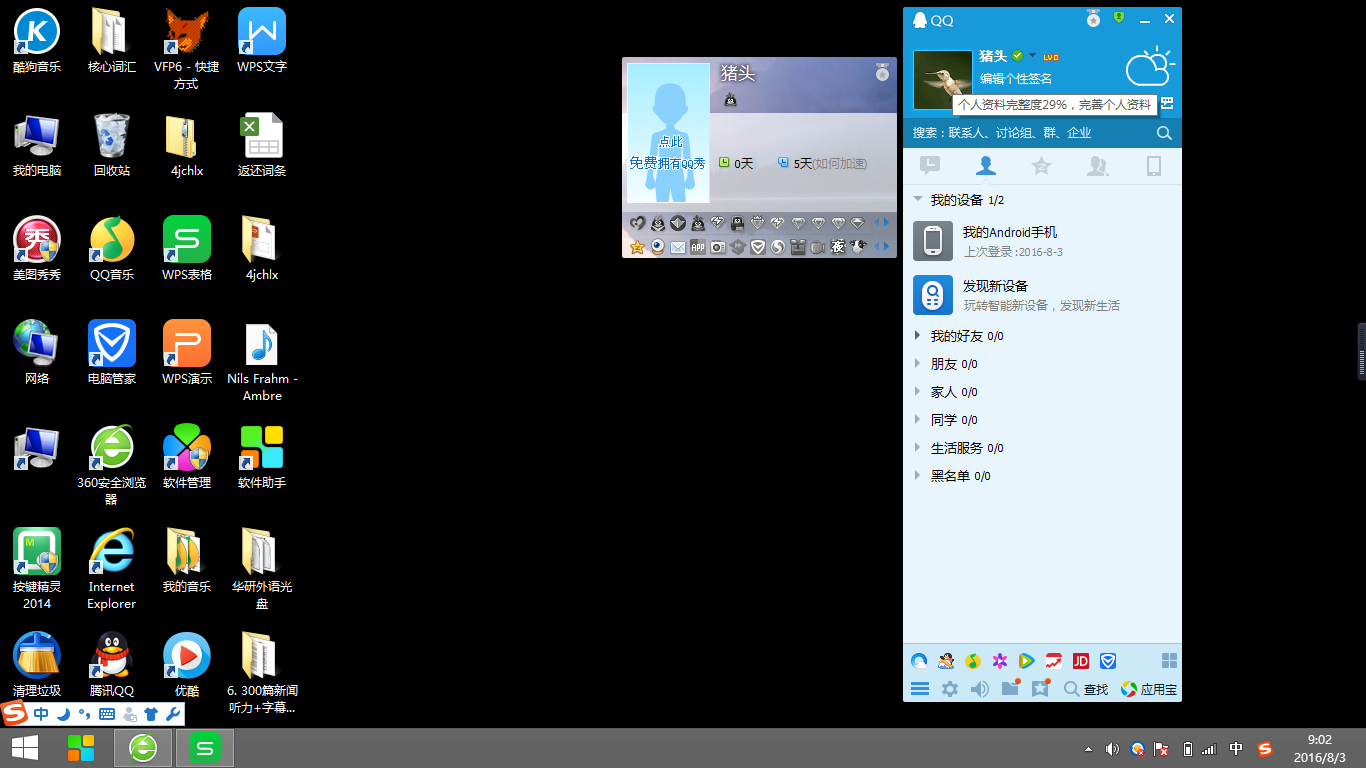Toggle Sogou punctuation mode

84,714
